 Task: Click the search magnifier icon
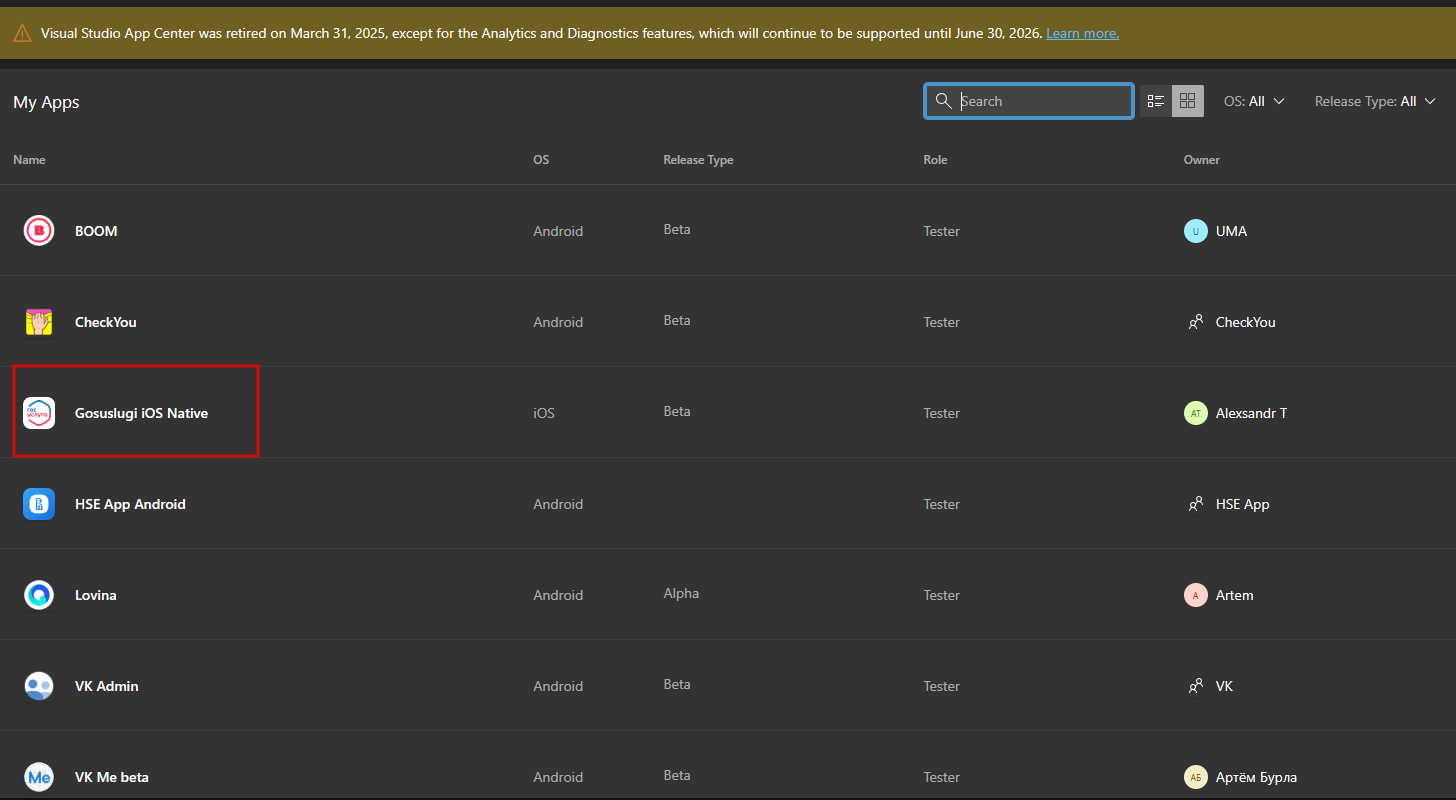942,101
